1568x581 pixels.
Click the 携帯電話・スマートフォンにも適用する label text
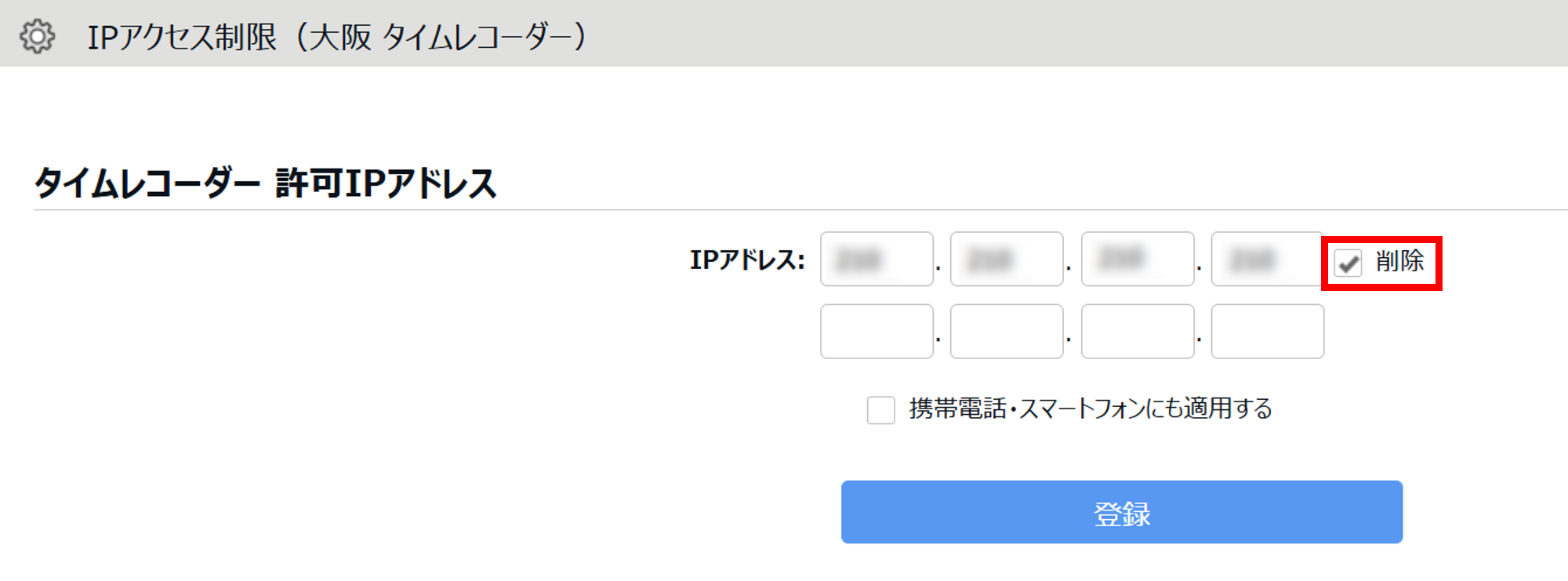[1090, 409]
